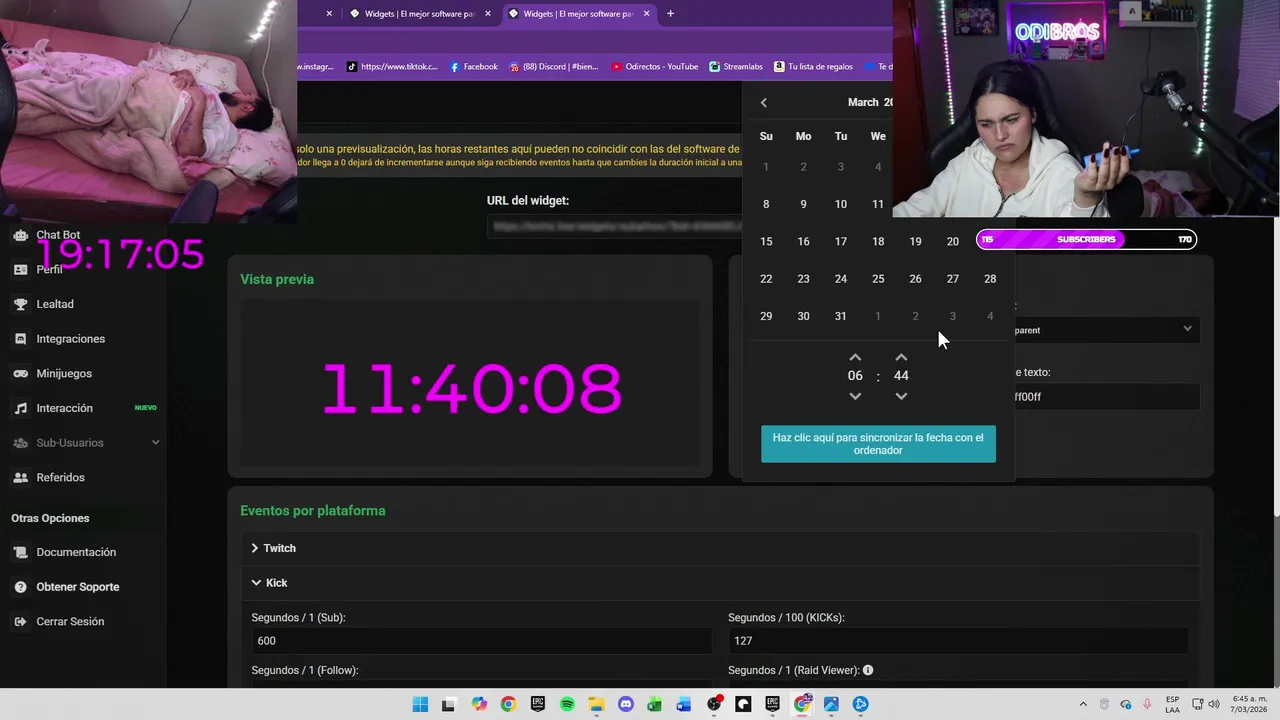The width and height of the screenshot is (1280, 720).
Task: Select March 20 in the calendar
Action: [x=953, y=242]
